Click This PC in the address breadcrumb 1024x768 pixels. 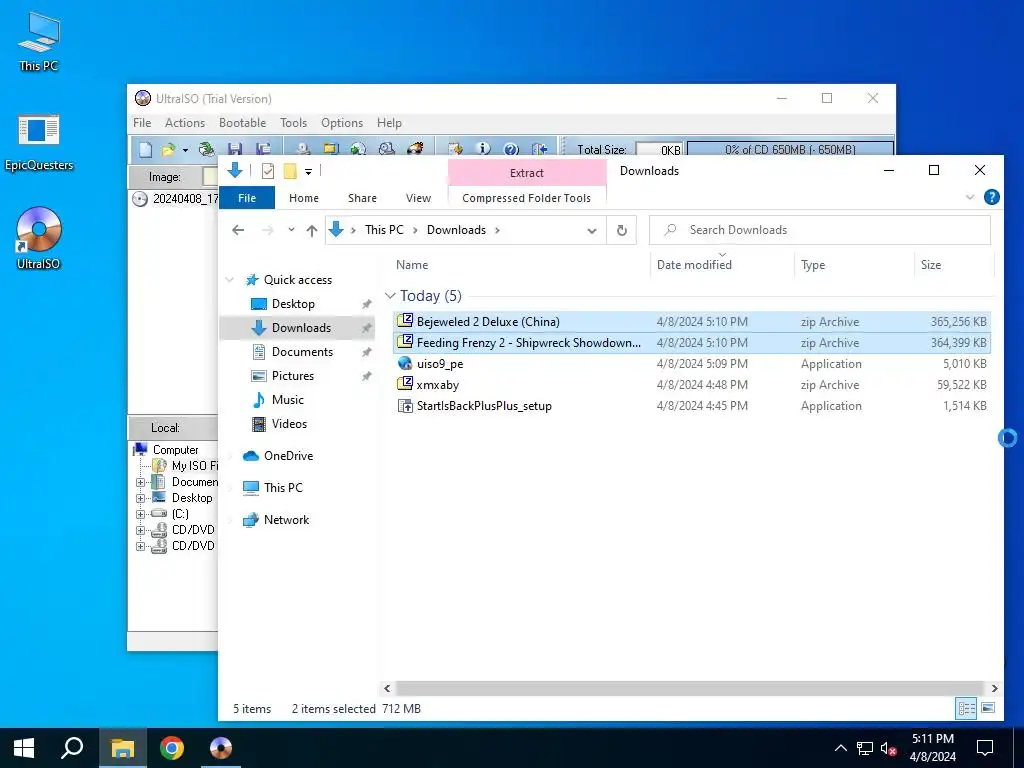(384, 230)
